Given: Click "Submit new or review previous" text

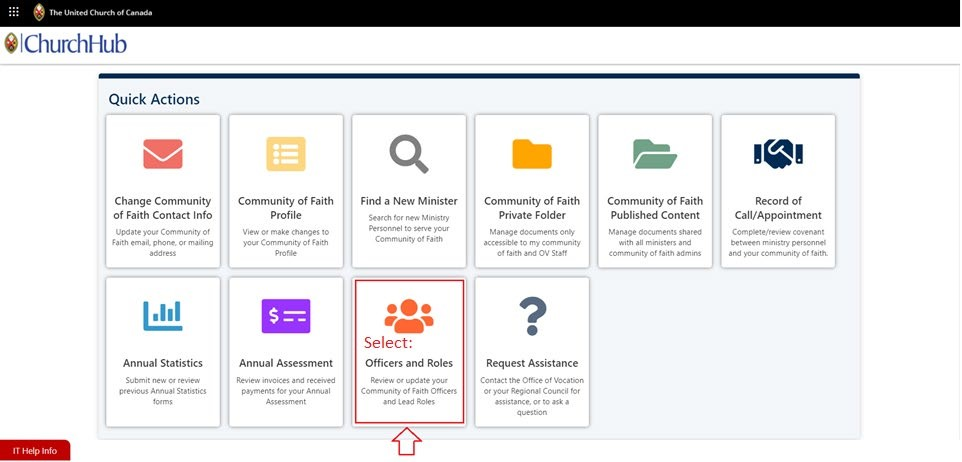Looking at the screenshot, I should 163,391.
